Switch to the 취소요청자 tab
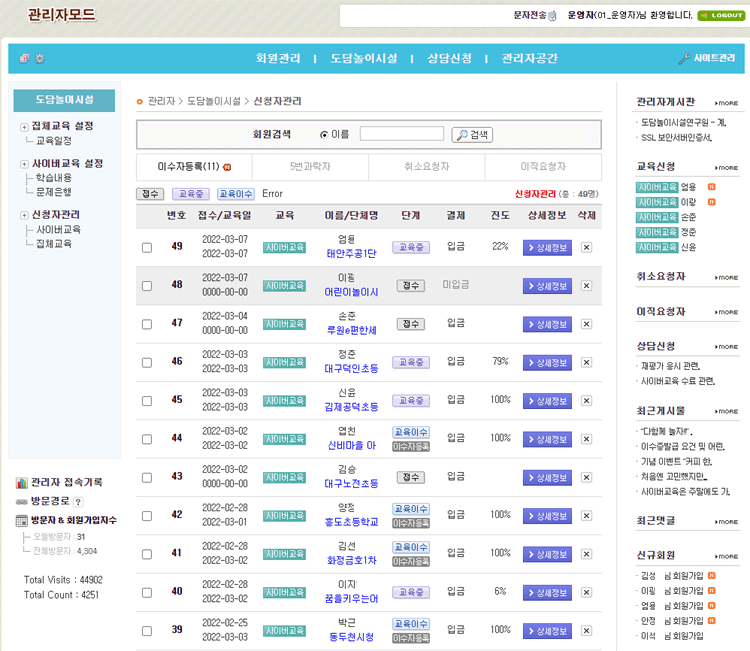 coord(427,166)
